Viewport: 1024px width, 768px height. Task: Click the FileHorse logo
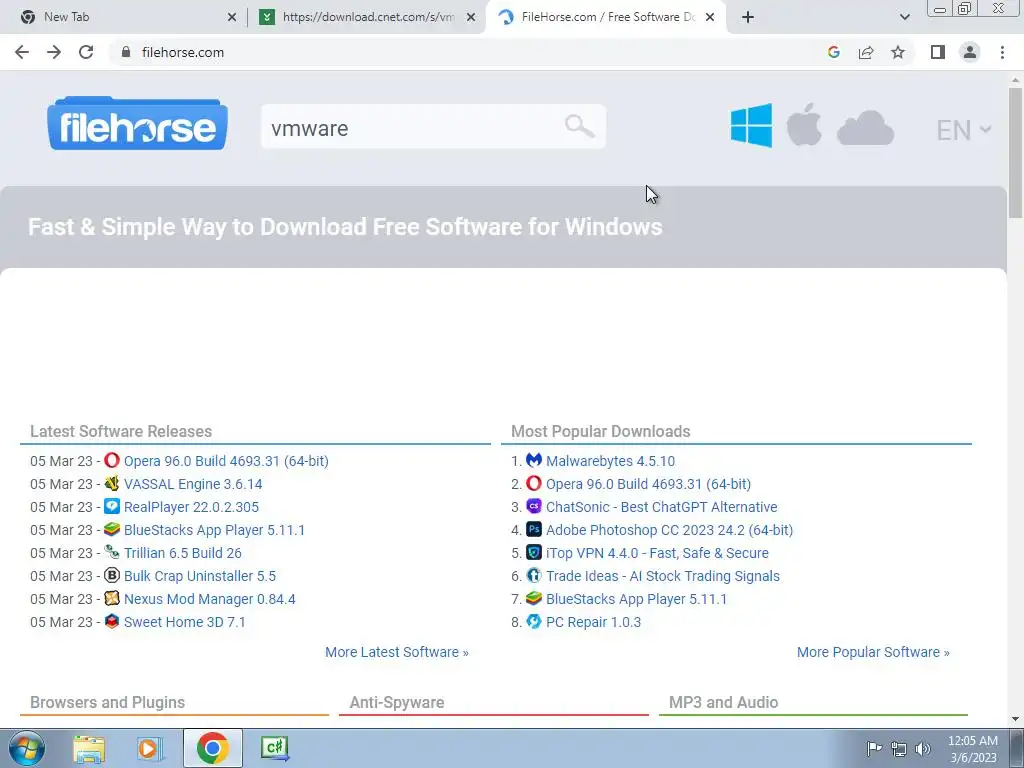(137, 124)
